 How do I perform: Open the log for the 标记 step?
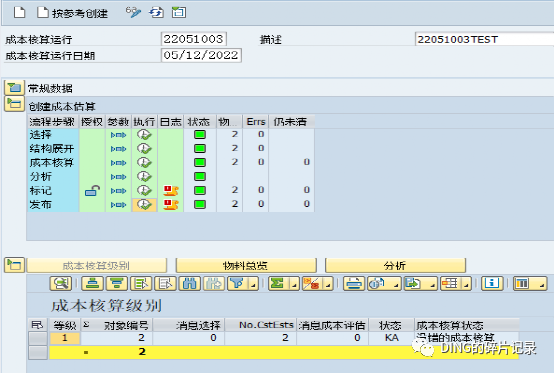coord(171,191)
